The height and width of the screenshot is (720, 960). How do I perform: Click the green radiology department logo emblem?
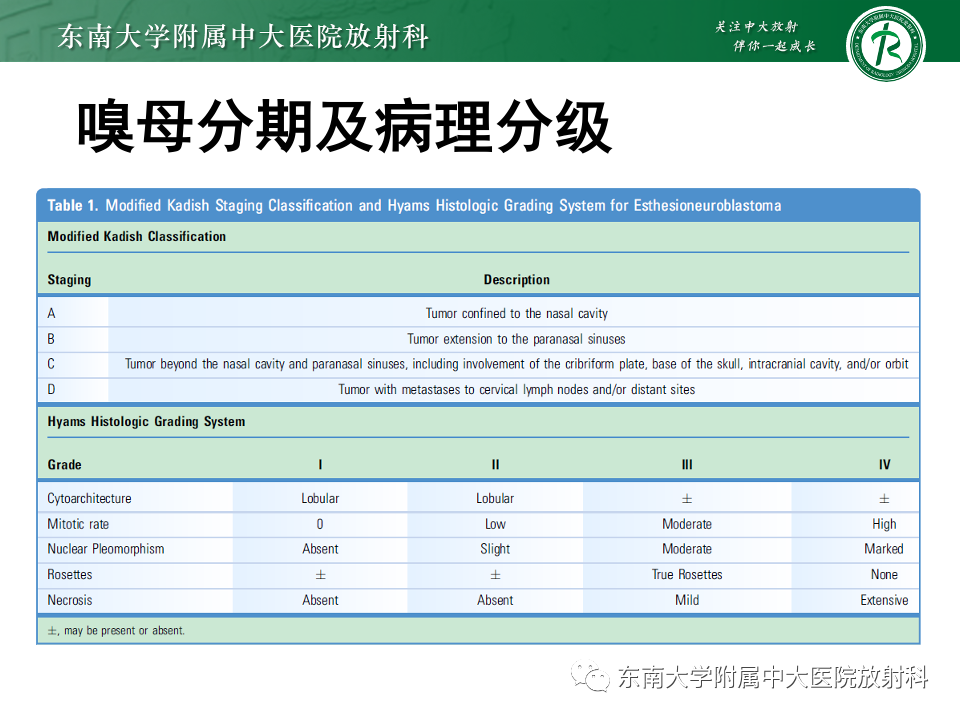point(885,45)
